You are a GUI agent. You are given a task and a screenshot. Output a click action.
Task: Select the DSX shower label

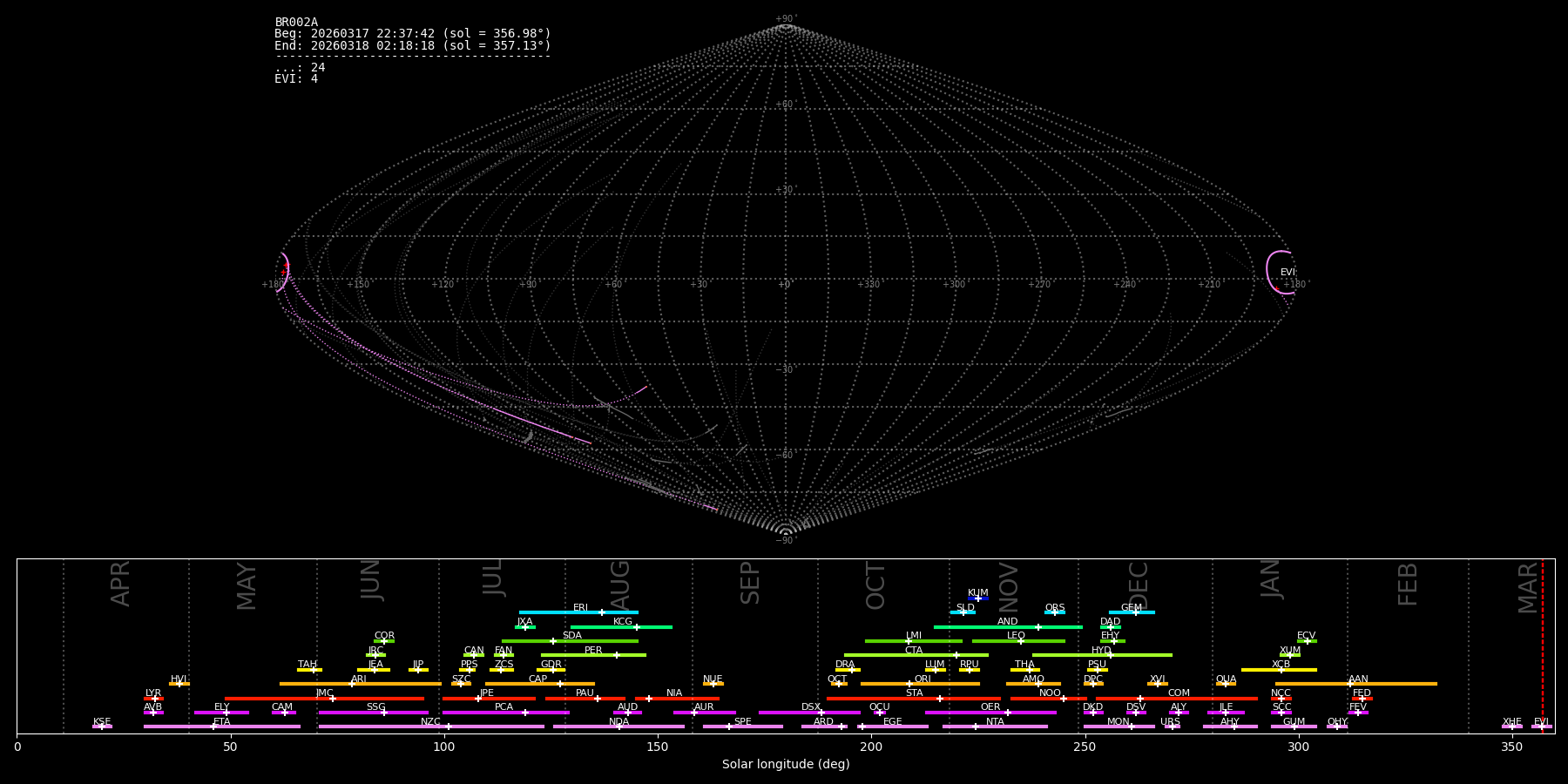click(810, 706)
